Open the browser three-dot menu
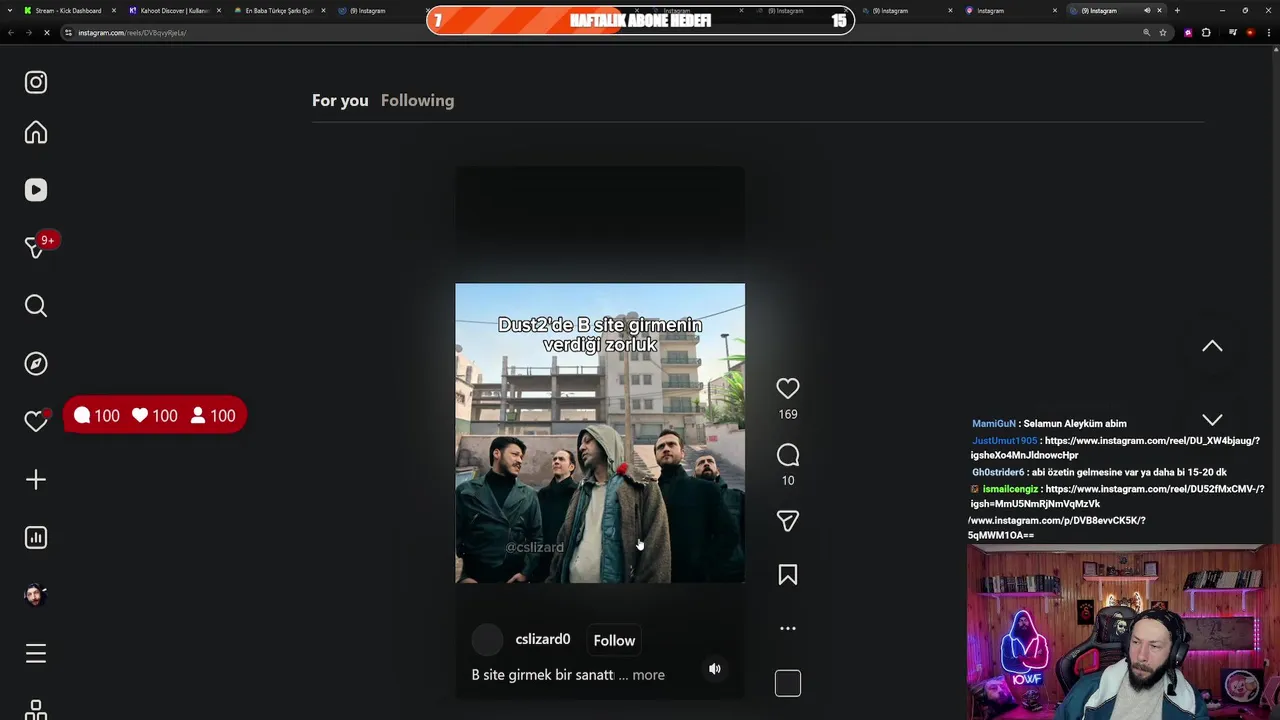Viewport: 1280px width, 720px height. 1271,33
